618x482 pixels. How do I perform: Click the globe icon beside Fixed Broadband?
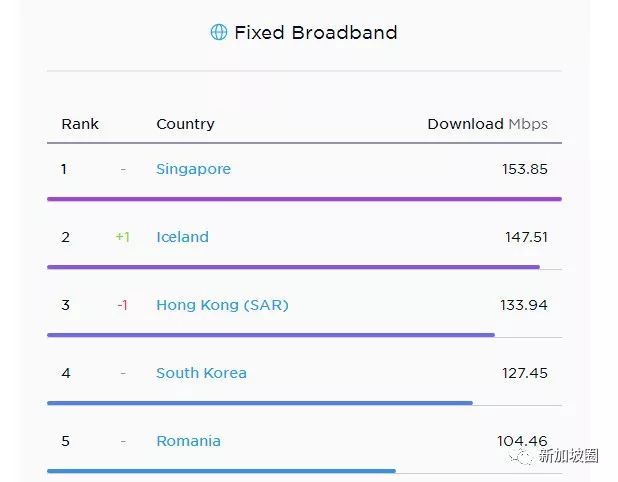[x=218, y=33]
